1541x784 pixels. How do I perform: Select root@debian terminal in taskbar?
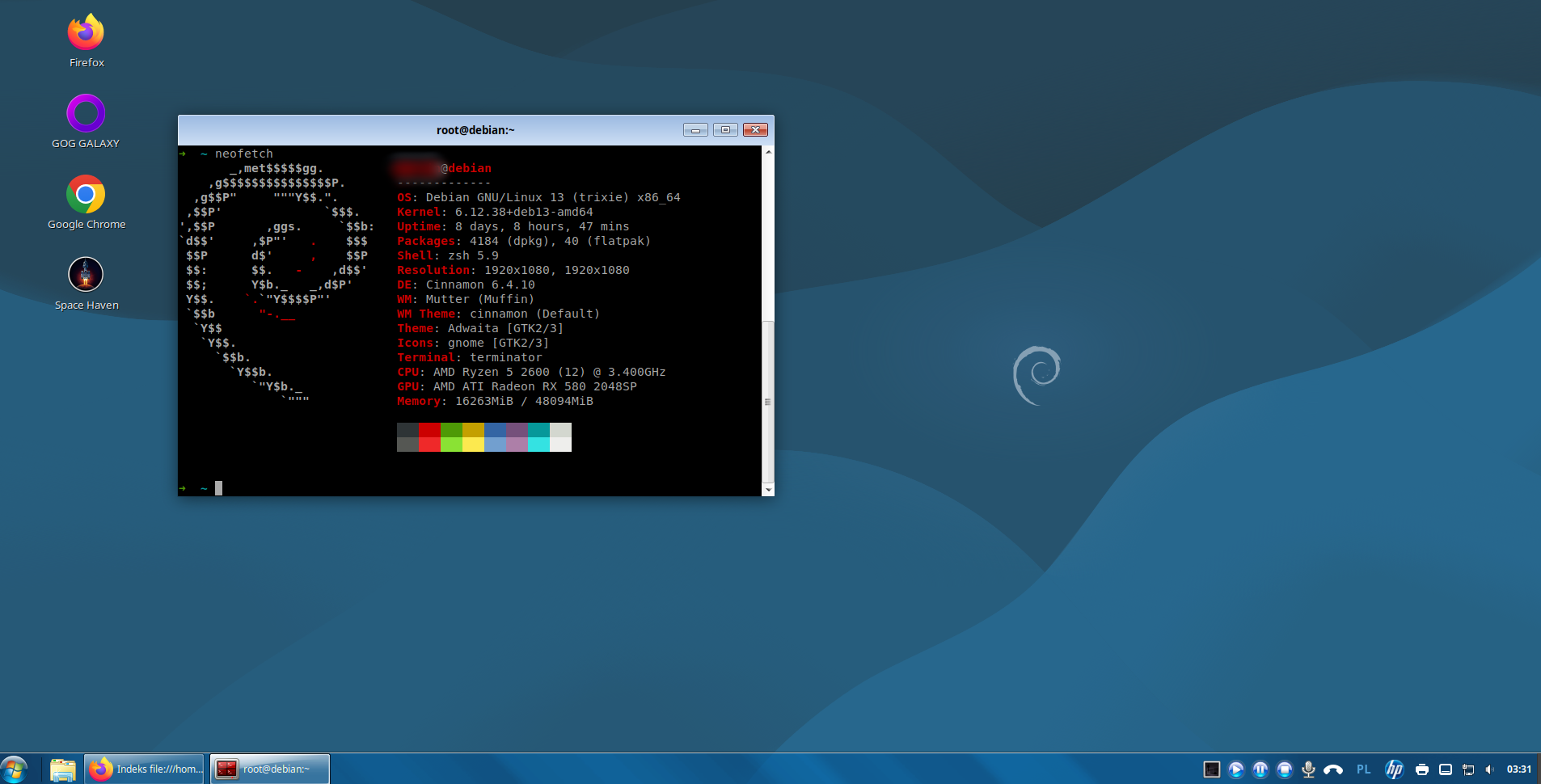[270, 769]
